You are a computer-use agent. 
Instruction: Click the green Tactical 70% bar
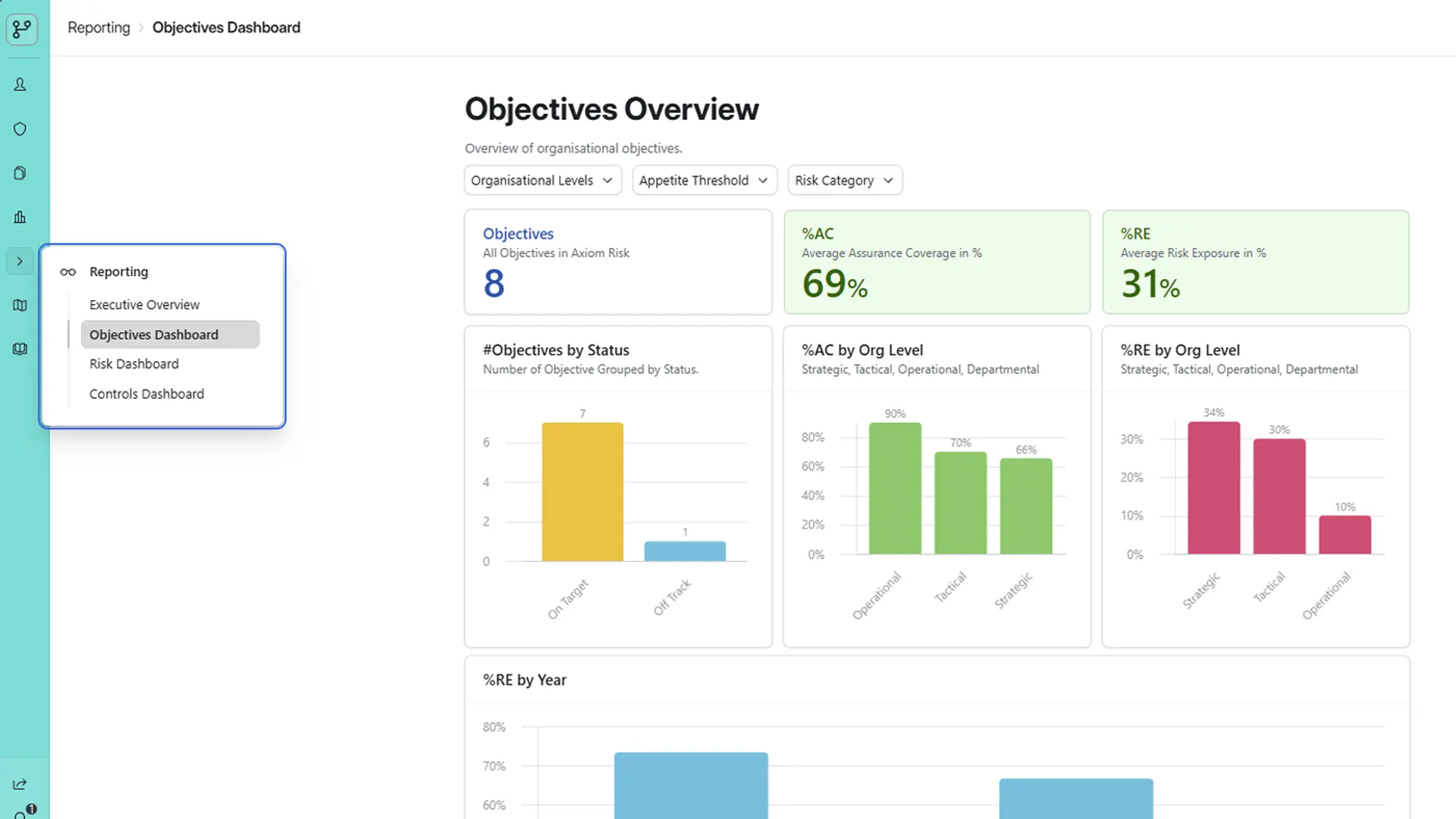(x=960, y=504)
